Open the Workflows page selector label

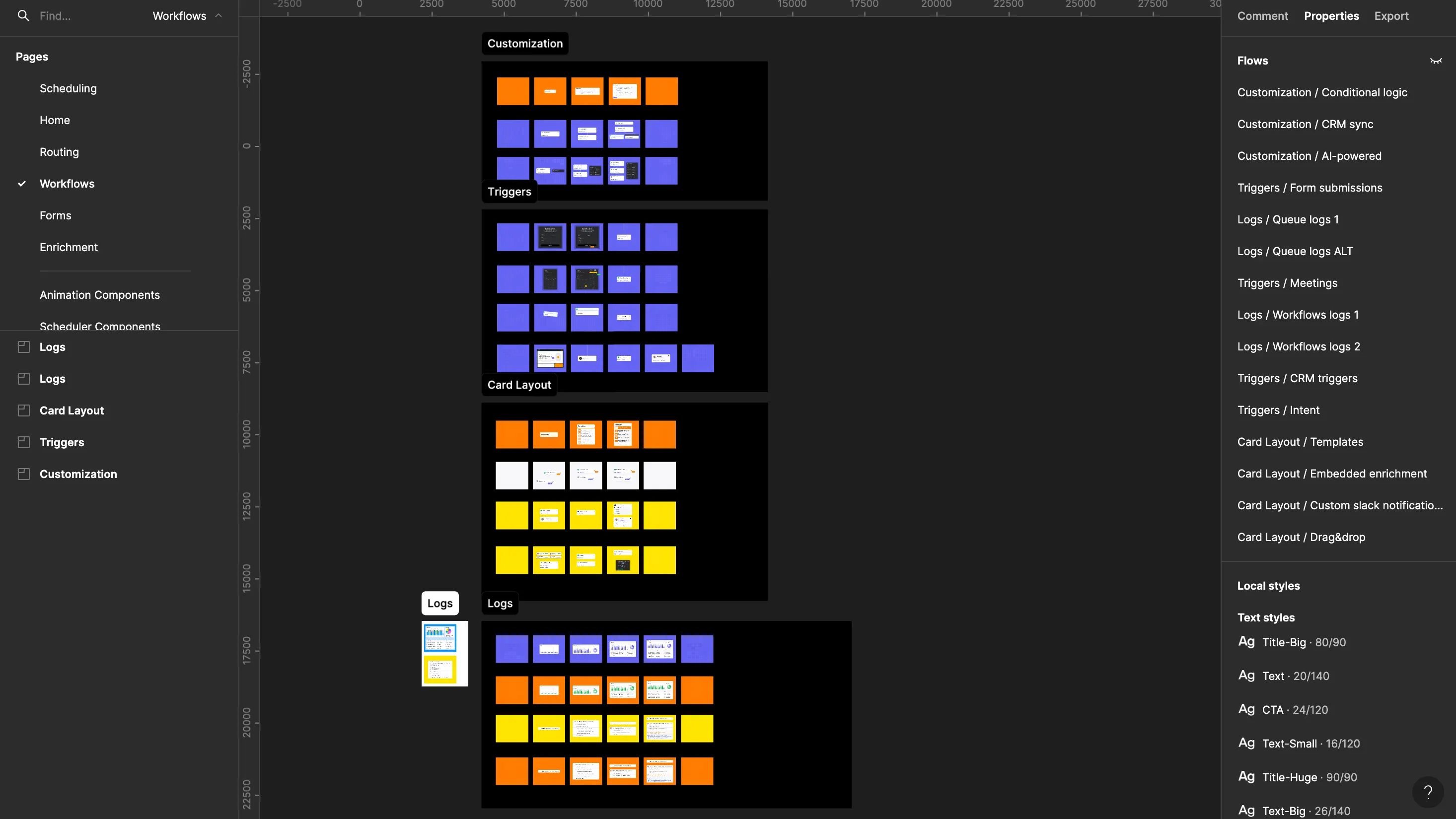click(179, 16)
